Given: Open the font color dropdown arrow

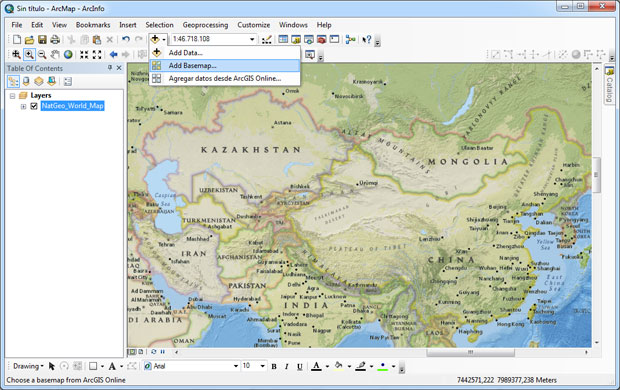Looking at the screenshot, I should pos(327,366).
